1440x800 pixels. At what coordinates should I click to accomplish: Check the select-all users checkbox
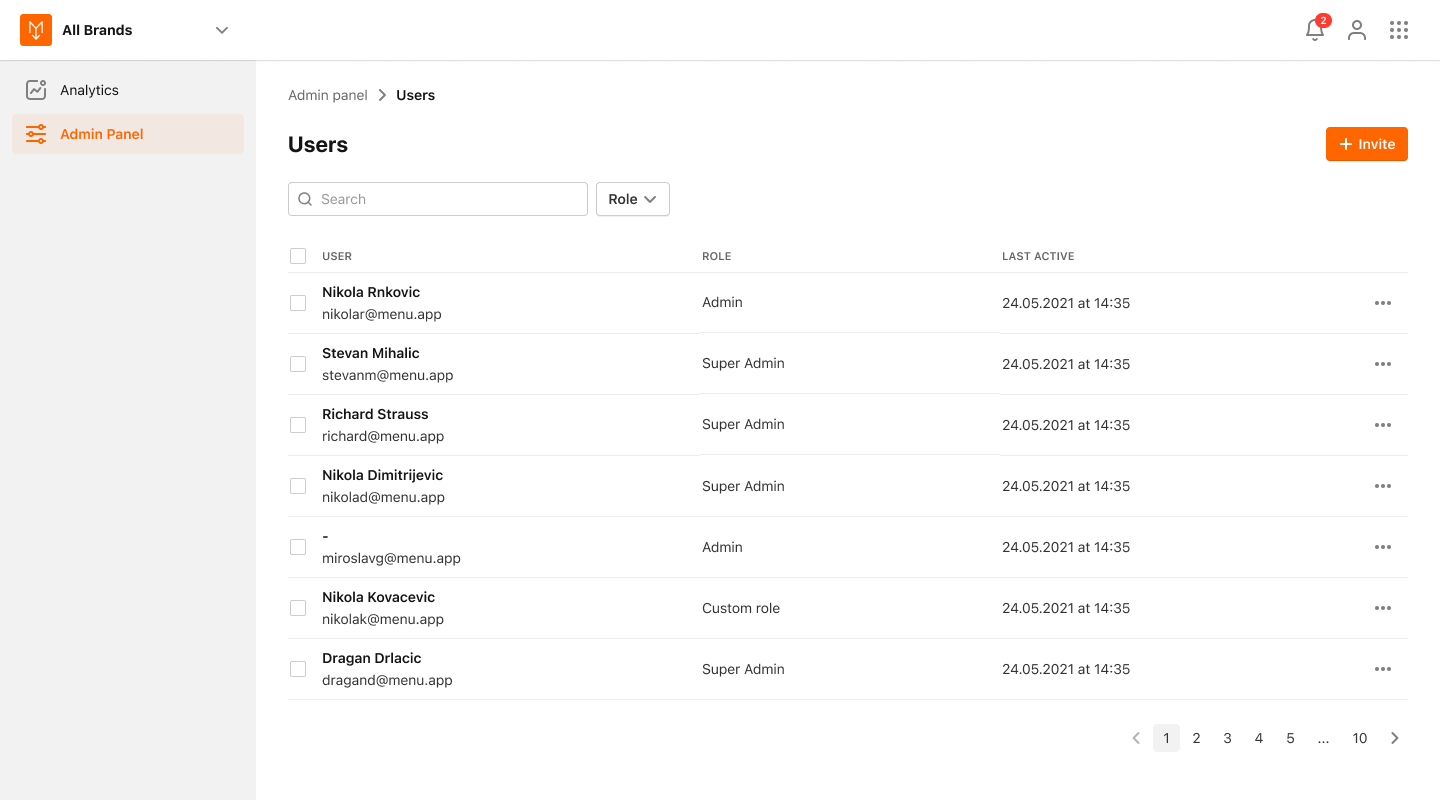(x=298, y=256)
